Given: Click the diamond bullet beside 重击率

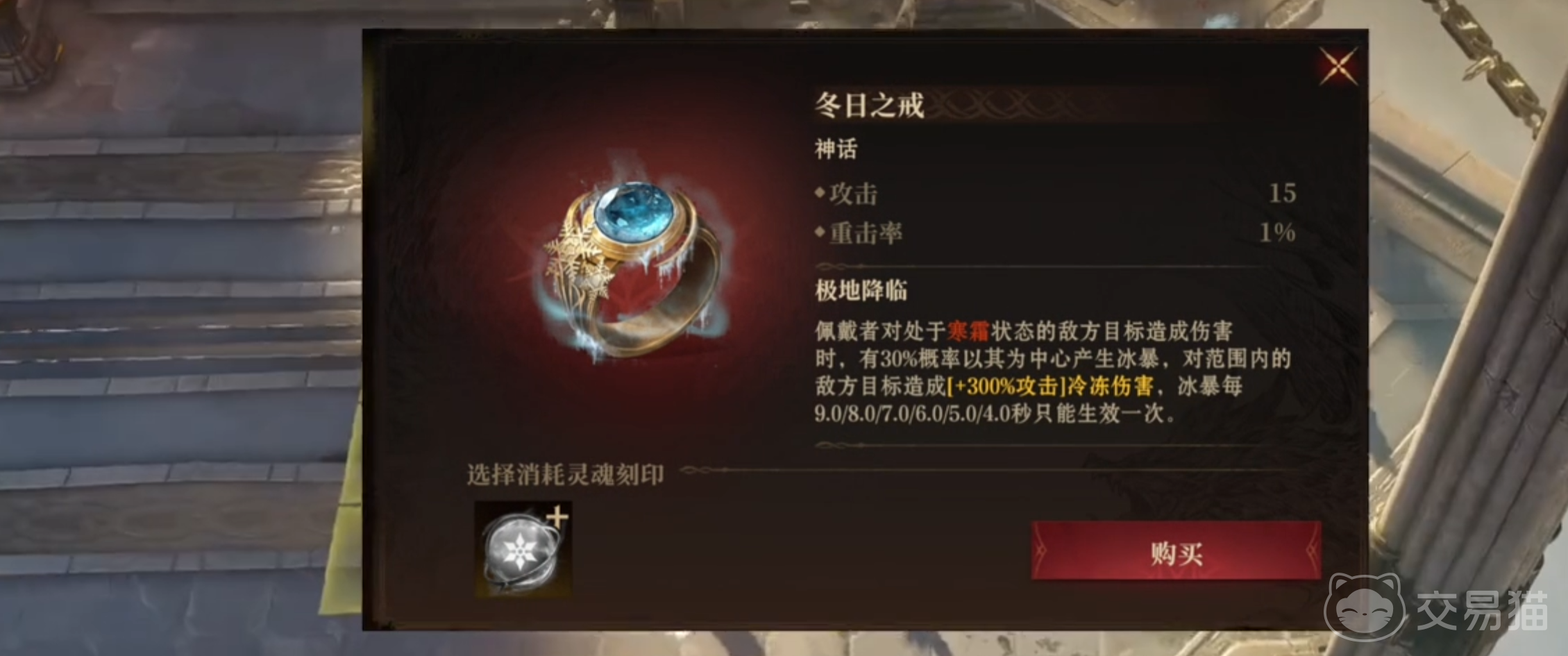Looking at the screenshot, I should 820,231.
